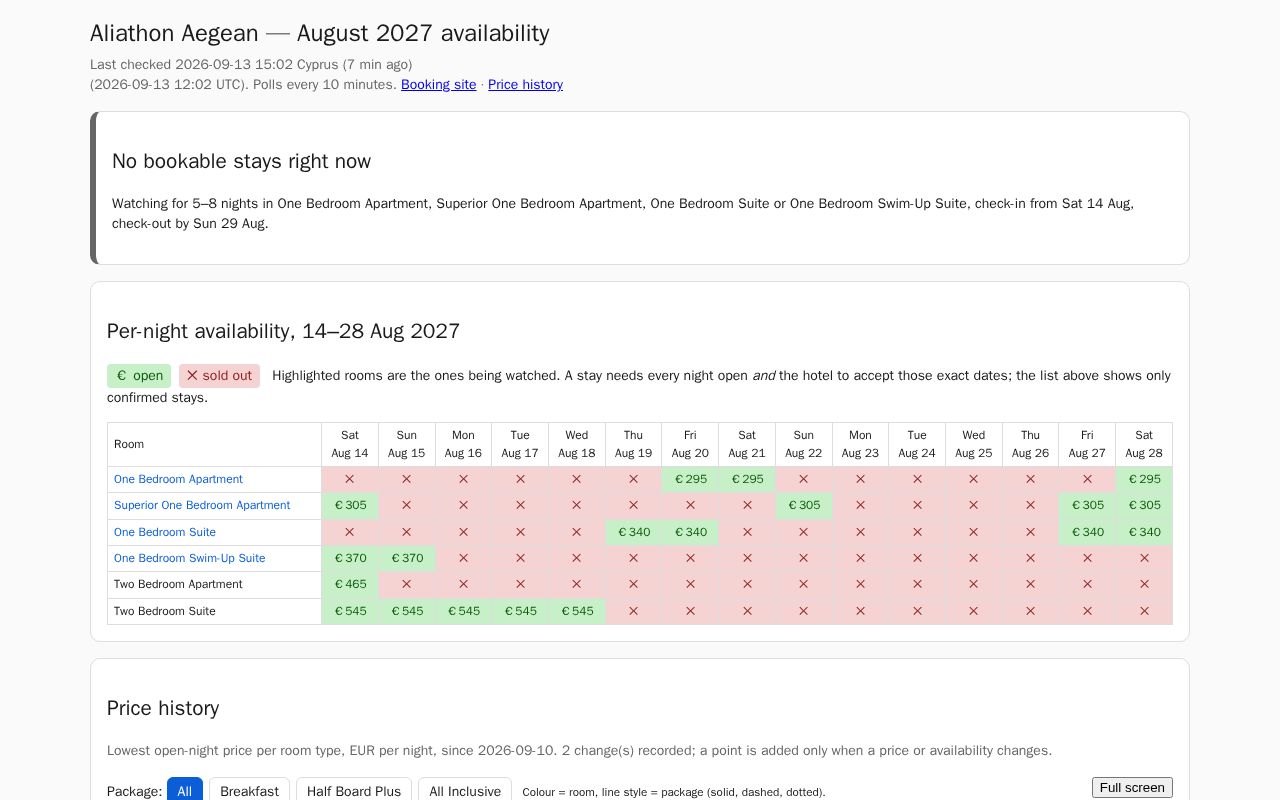Click the Full screen button
Viewport: 1280px width, 800px height.
1132,788
